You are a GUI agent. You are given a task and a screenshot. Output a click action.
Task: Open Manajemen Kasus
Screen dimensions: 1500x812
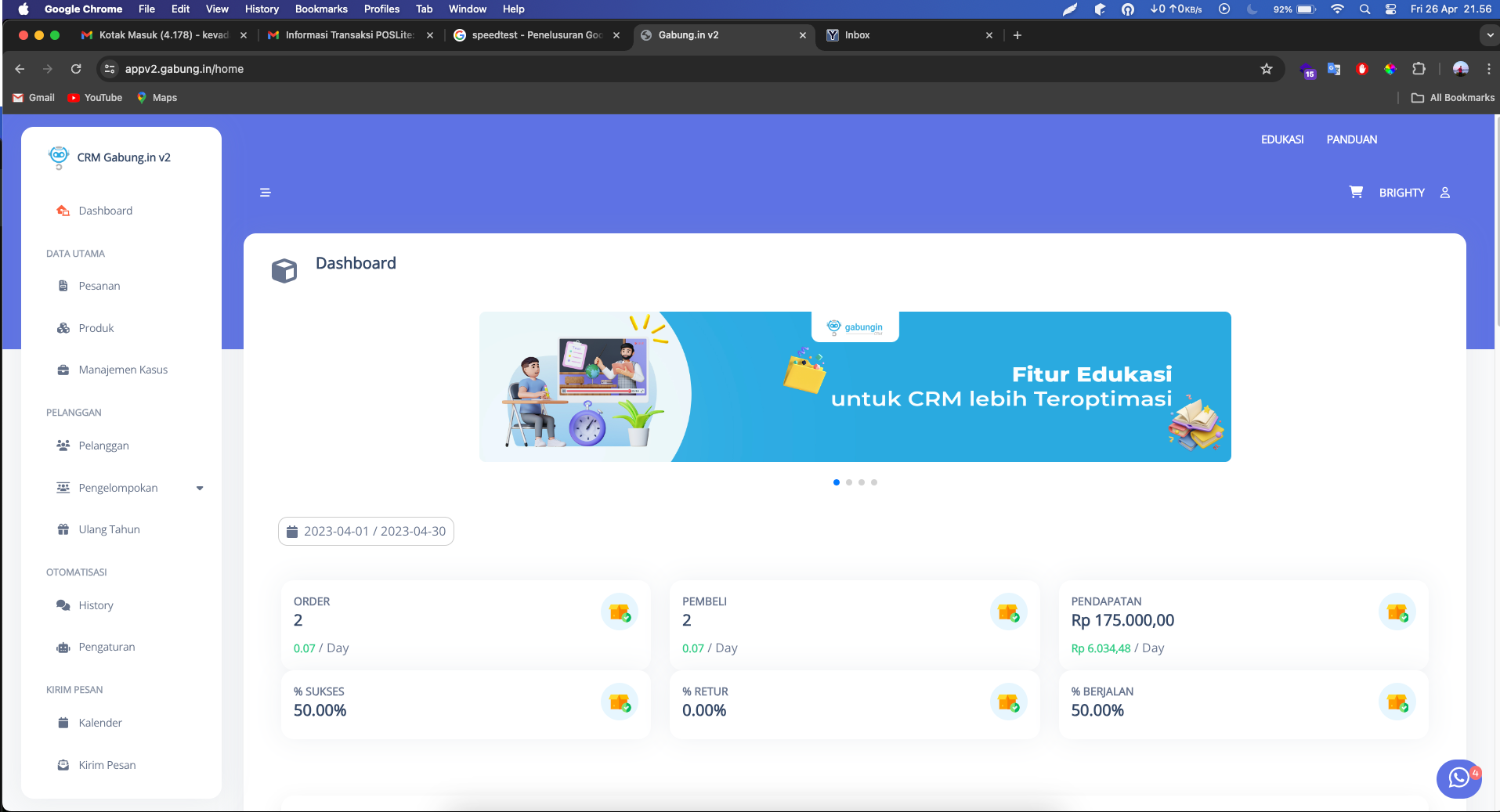coord(122,370)
